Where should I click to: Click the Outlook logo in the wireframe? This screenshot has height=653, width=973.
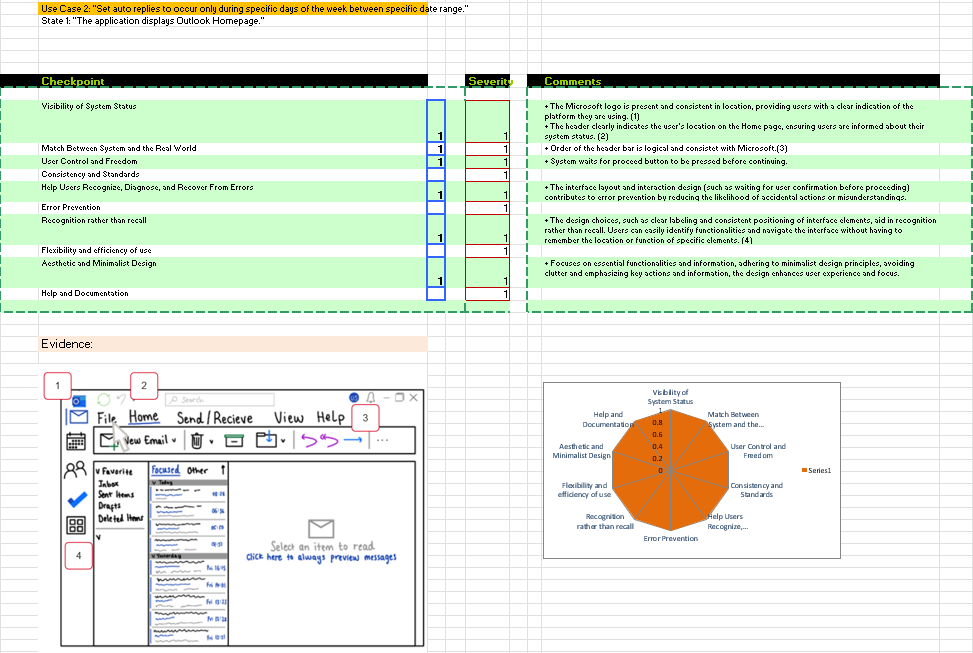(79, 400)
